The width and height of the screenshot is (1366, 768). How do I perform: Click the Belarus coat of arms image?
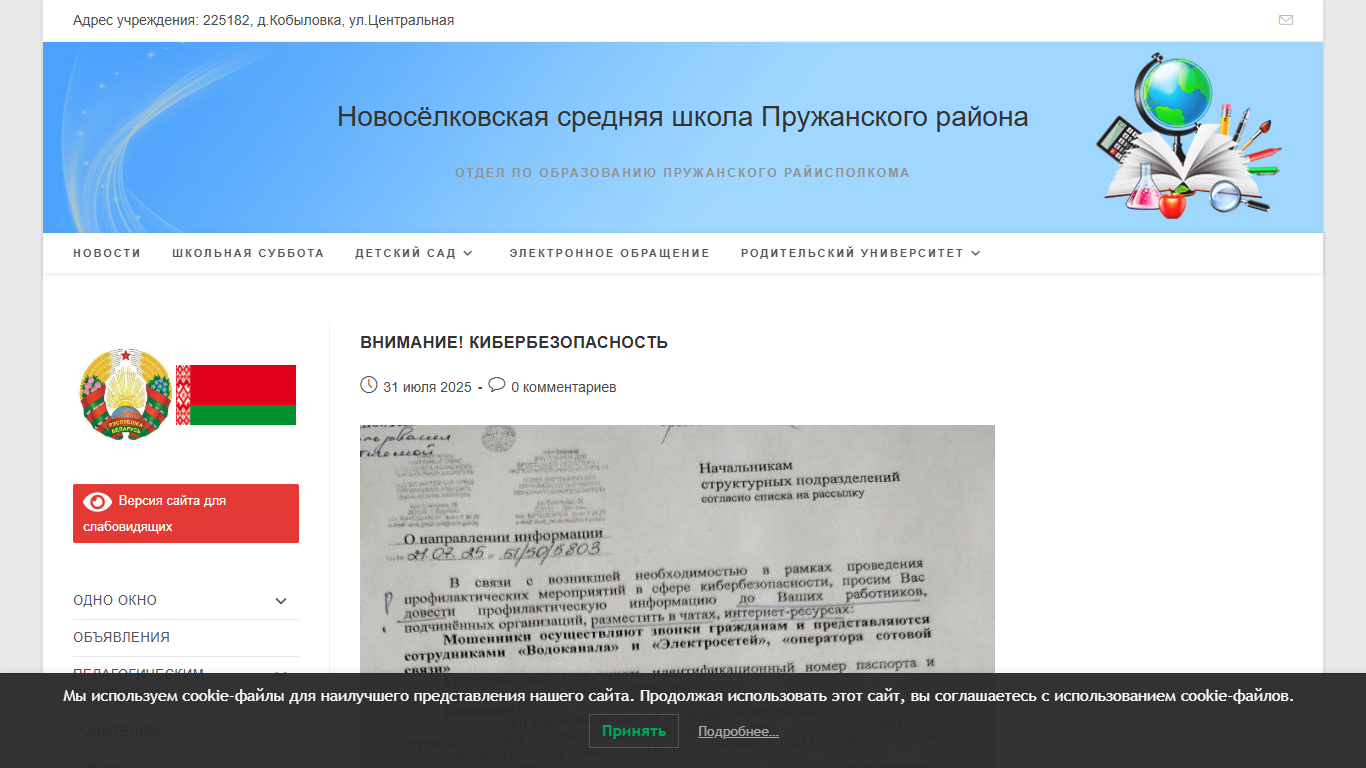[126, 393]
